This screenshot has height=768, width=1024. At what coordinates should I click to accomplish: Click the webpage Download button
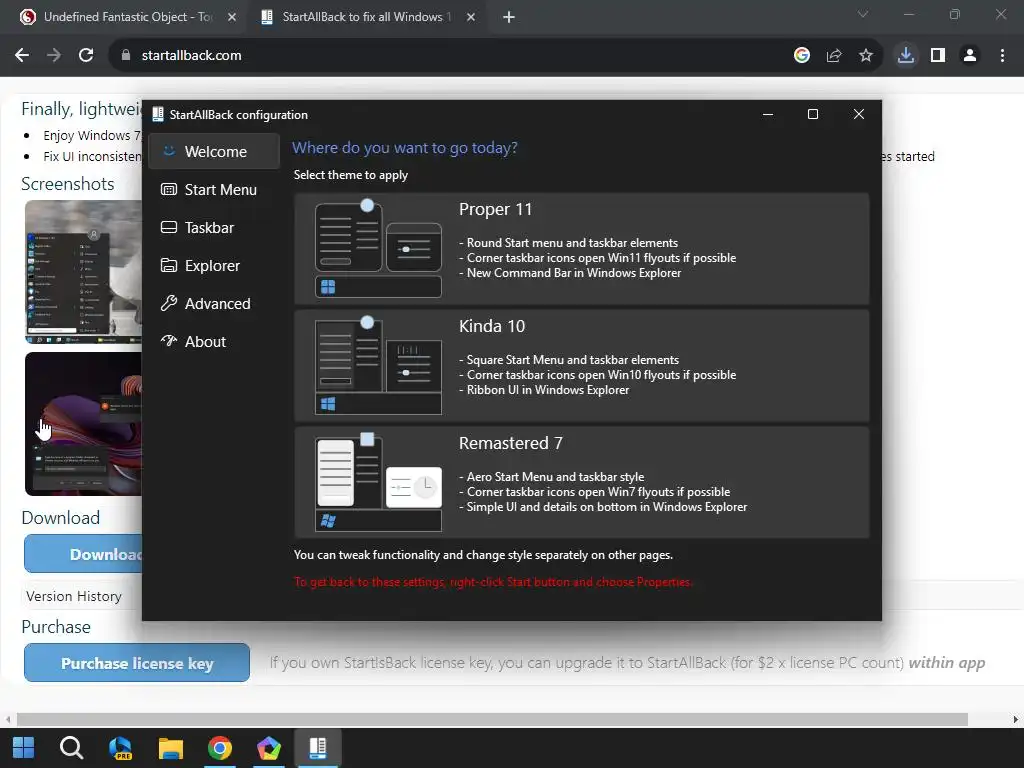click(83, 554)
